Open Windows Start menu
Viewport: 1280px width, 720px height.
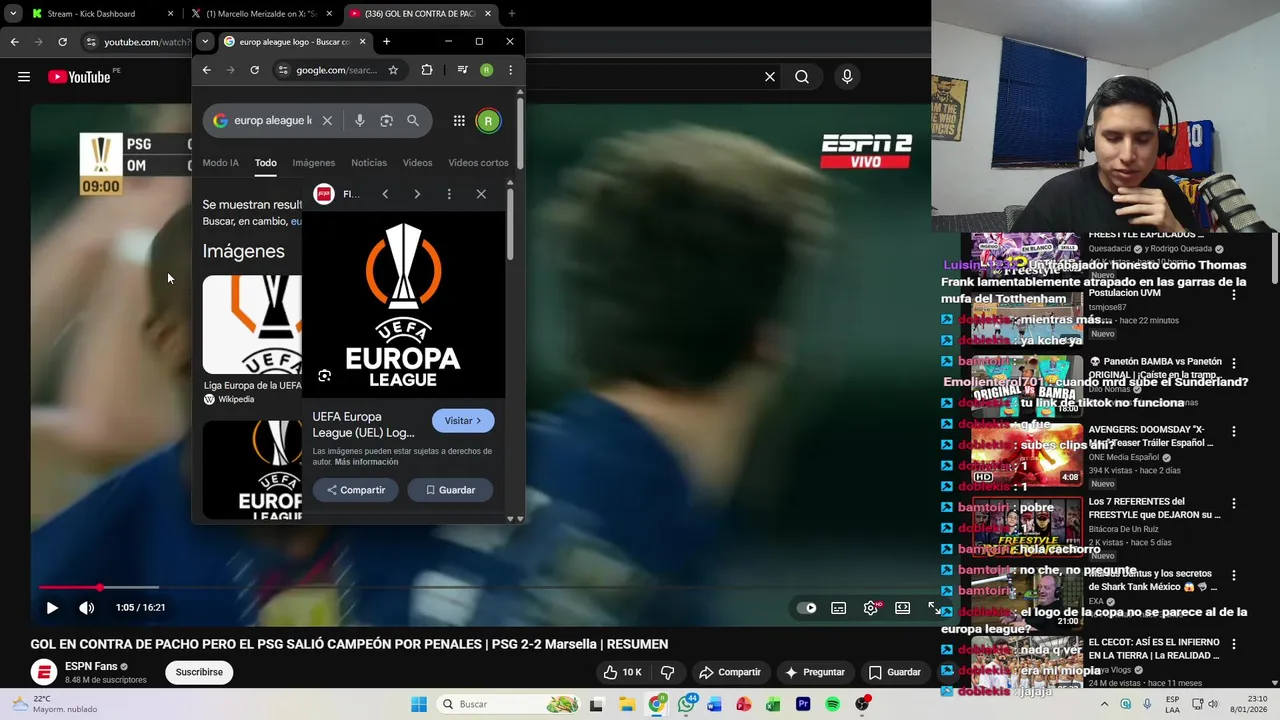(418, 704)
